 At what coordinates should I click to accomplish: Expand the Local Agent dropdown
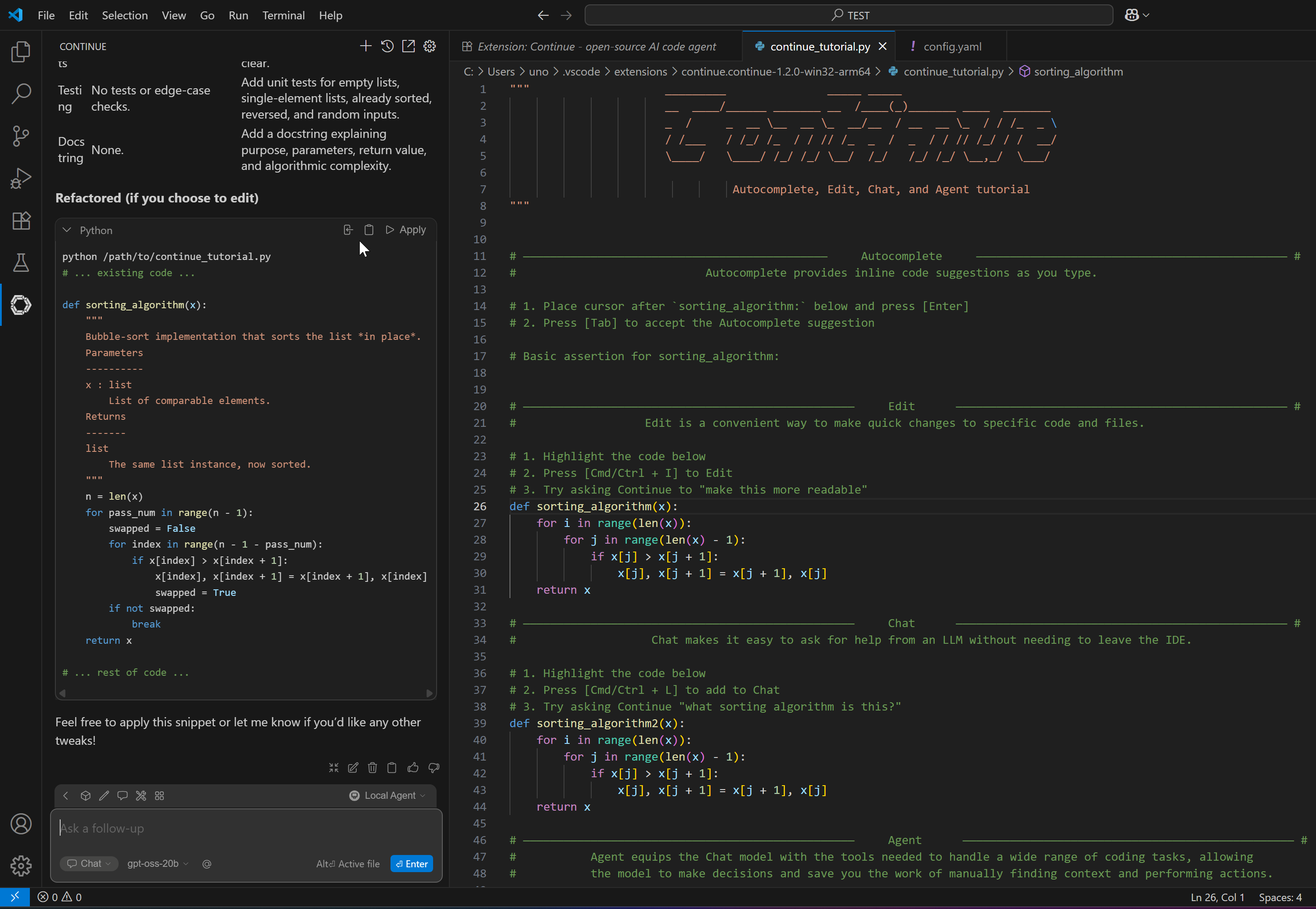coord(388,796)
